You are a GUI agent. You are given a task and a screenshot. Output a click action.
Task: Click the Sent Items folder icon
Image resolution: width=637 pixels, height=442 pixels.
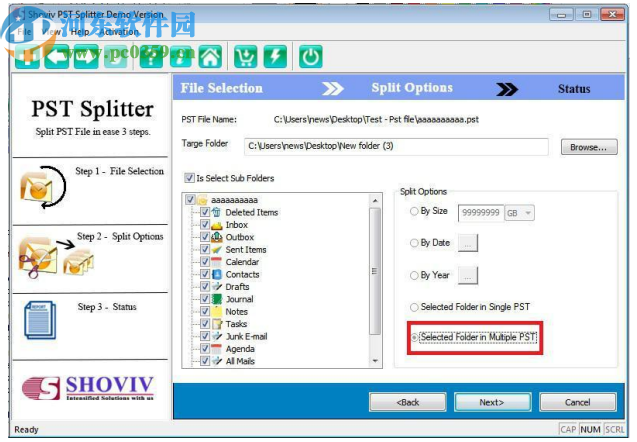(x=217, y=249)
